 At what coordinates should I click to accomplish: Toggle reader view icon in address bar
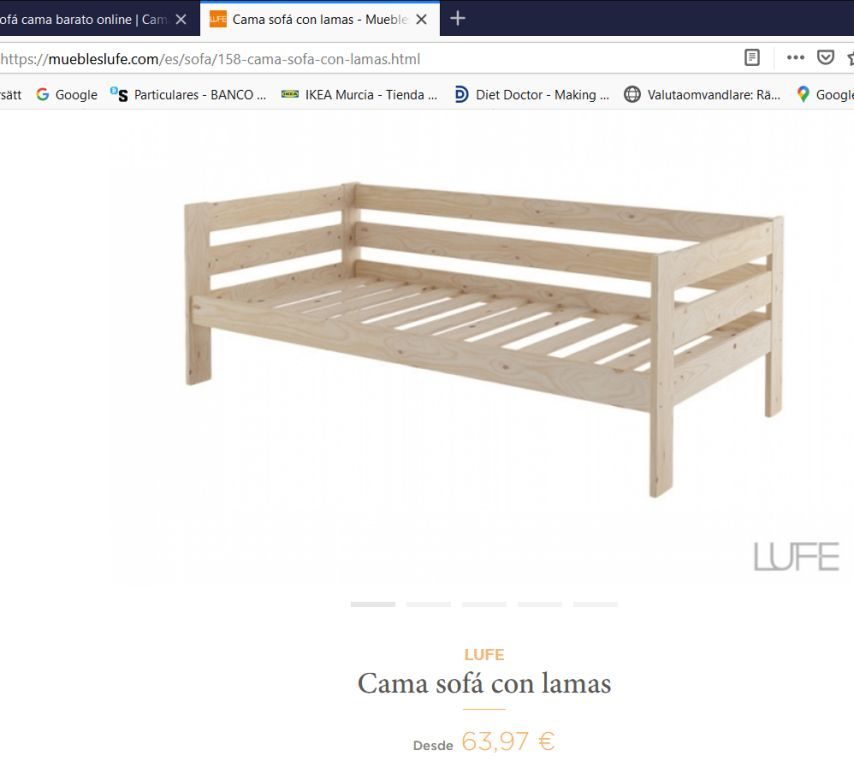752,58
